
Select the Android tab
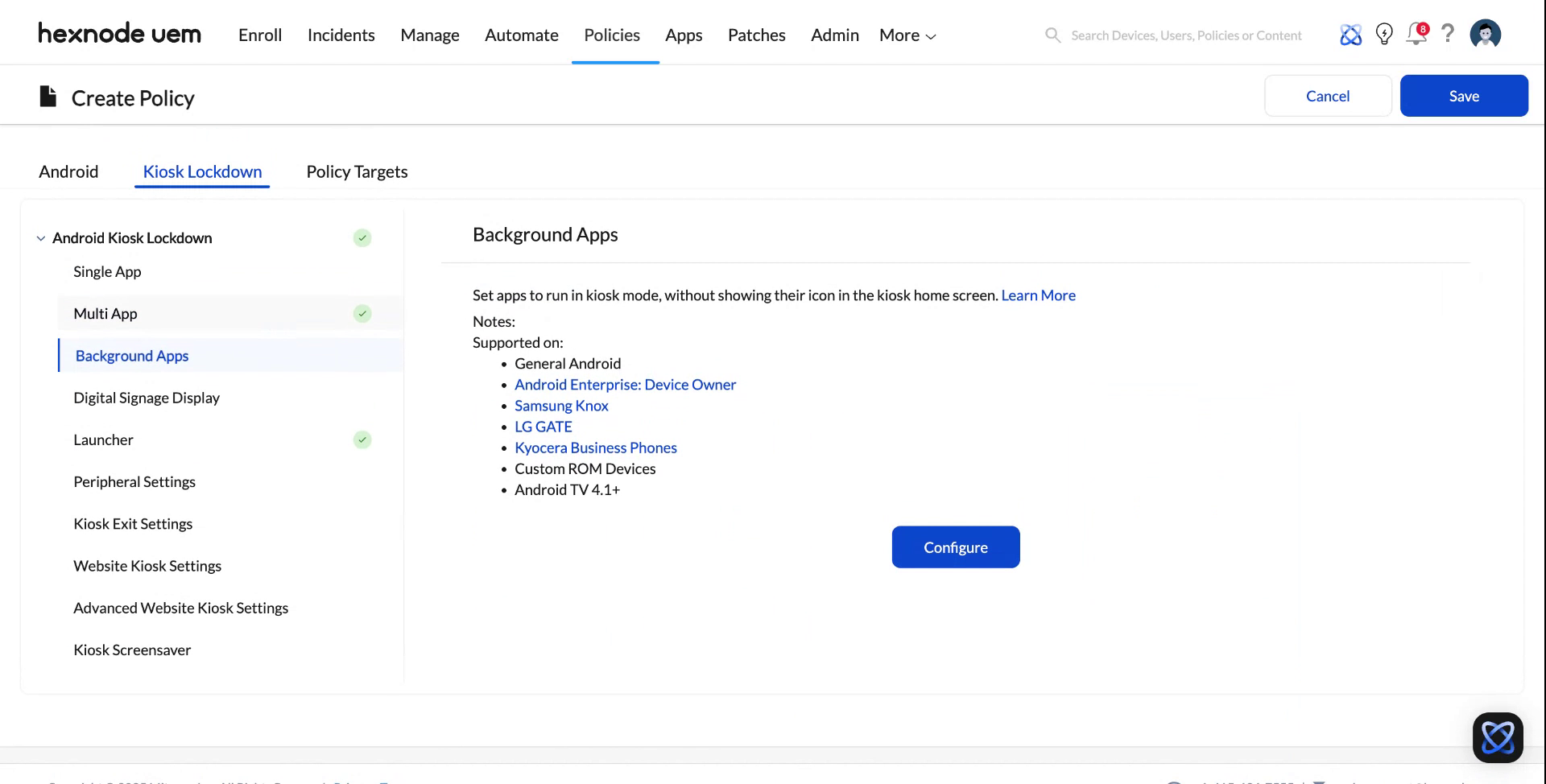tap(68, 171)
